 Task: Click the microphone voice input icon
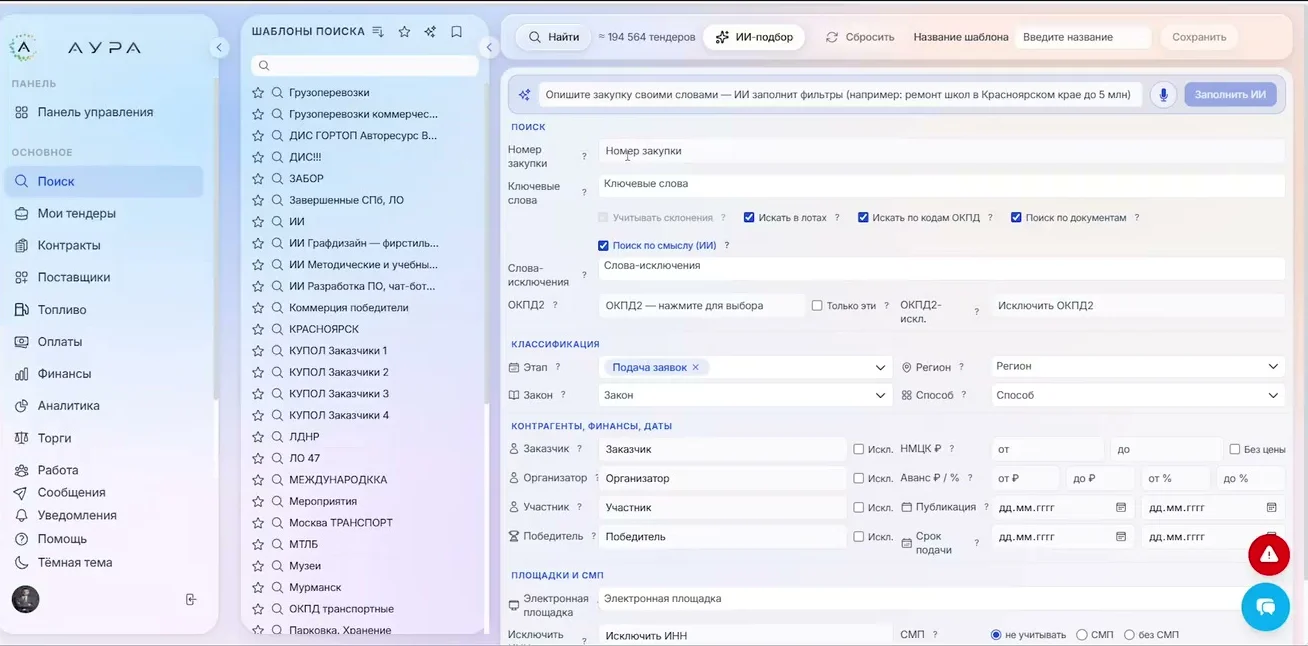[x=1162, y=95]
